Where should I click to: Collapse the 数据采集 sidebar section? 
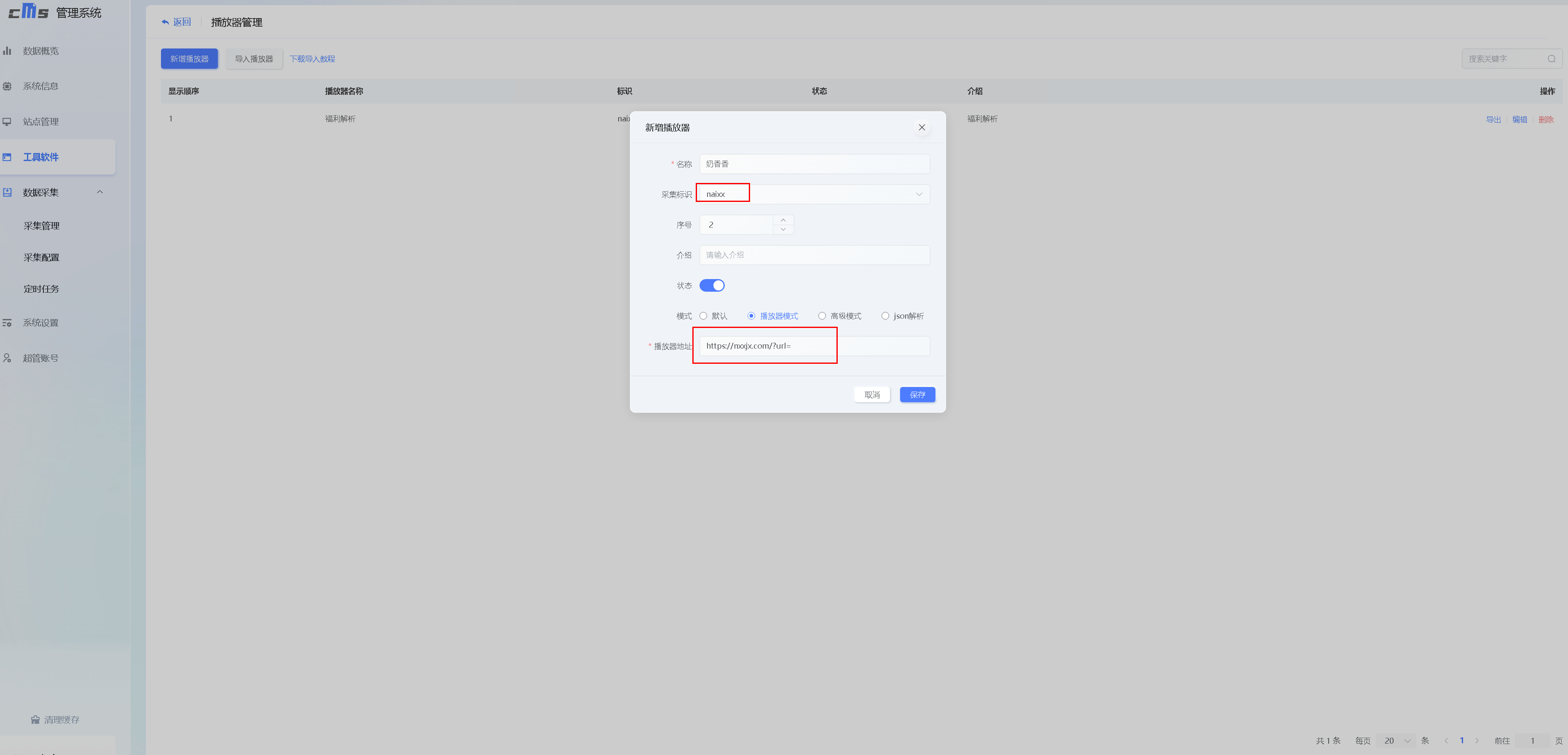[x=100, y=192]
